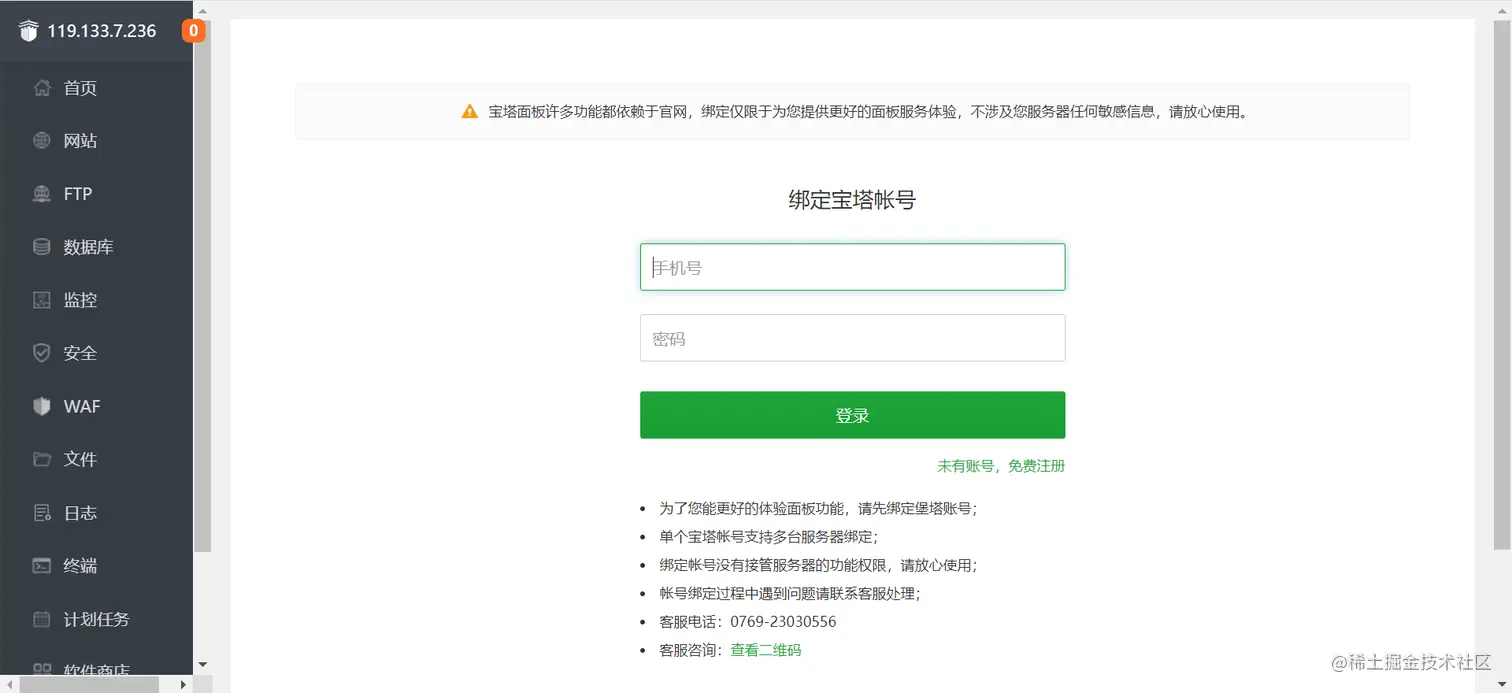Click the sidebar scroll down arrow
Screen dimensions: 1512x693
pos(203,664)
